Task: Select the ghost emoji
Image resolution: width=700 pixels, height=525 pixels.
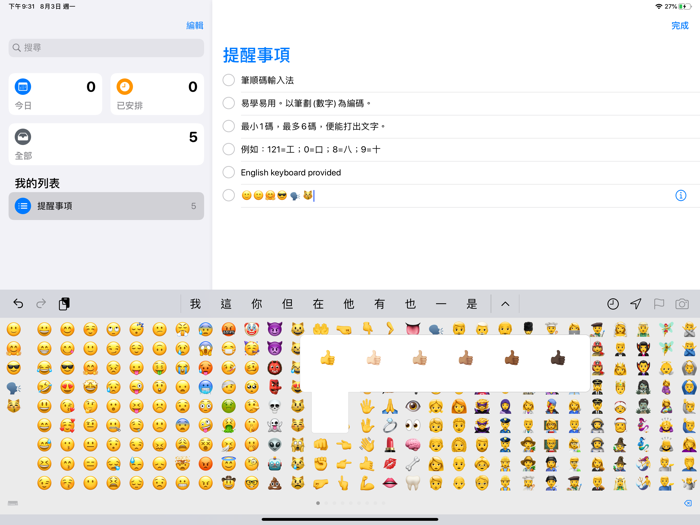Action: point(275,425)
